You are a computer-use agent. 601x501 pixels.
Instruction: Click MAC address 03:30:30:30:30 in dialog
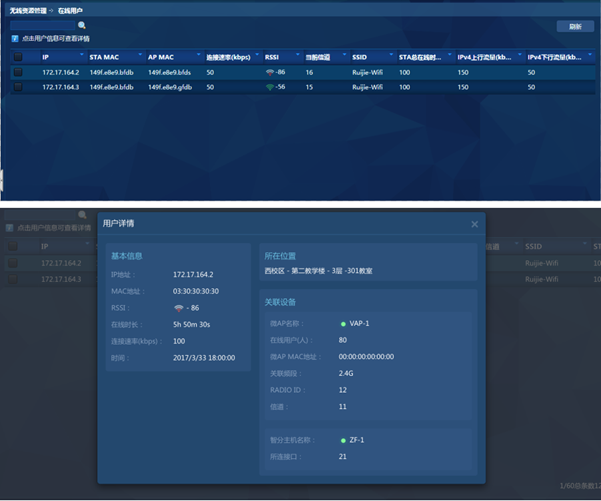[196, 292]
